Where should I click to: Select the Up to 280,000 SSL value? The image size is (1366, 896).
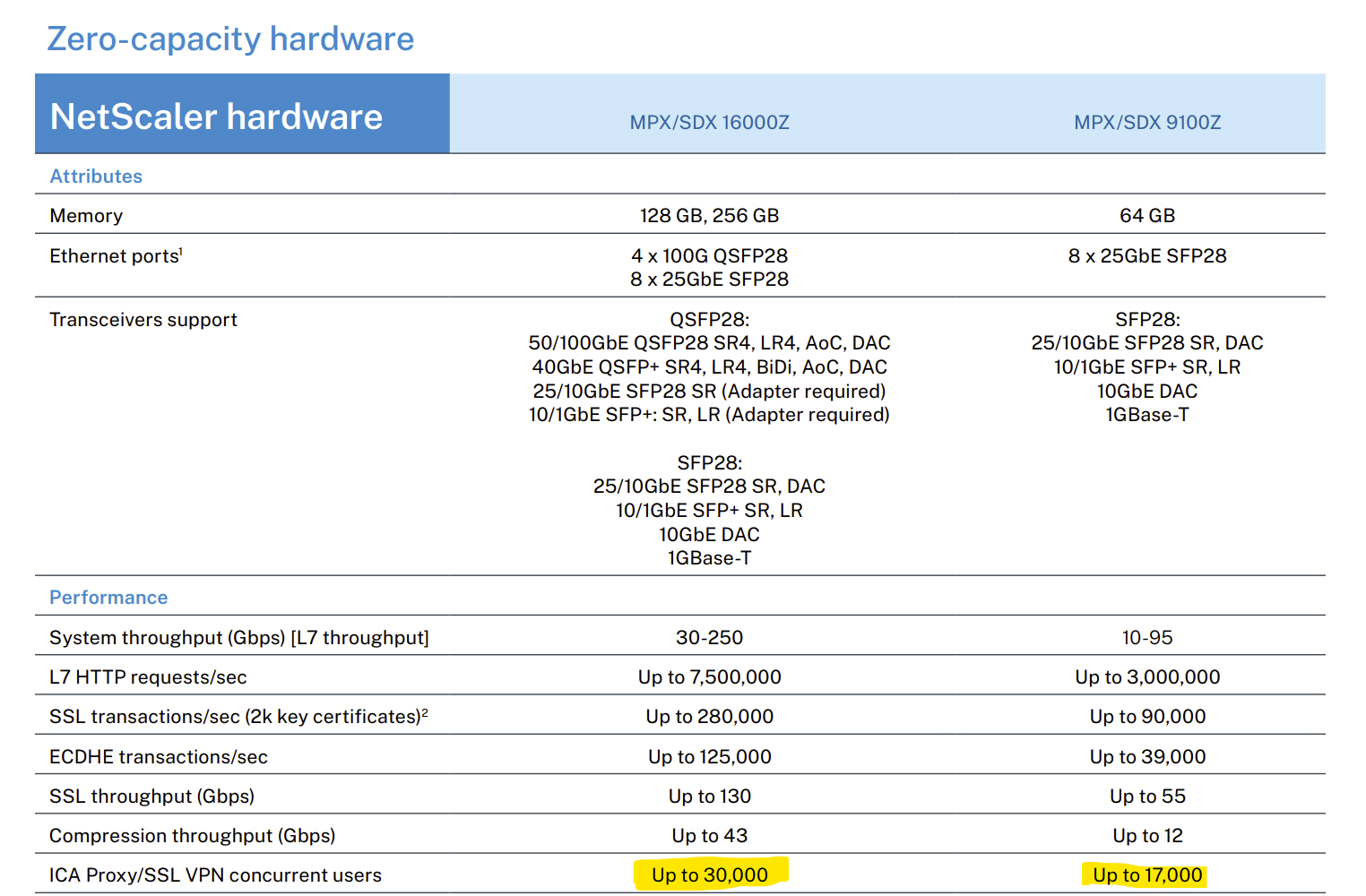709,716
